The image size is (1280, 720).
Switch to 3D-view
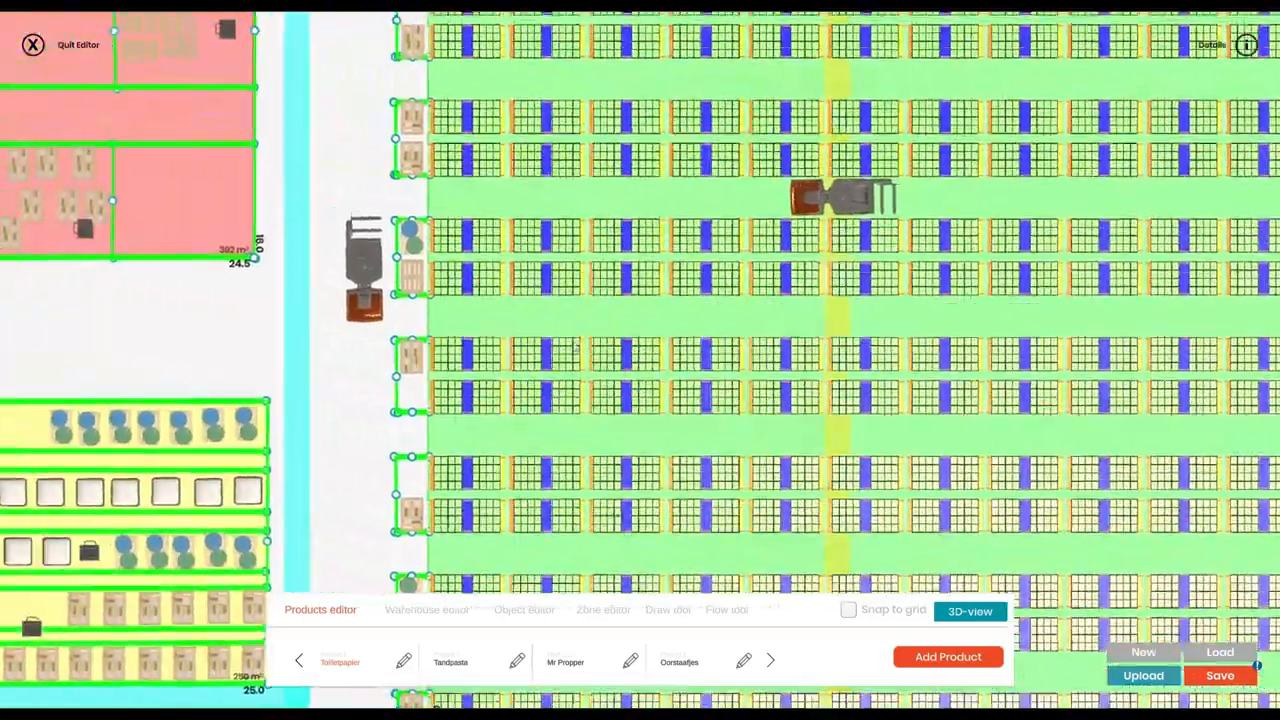[x=970, y=611]
